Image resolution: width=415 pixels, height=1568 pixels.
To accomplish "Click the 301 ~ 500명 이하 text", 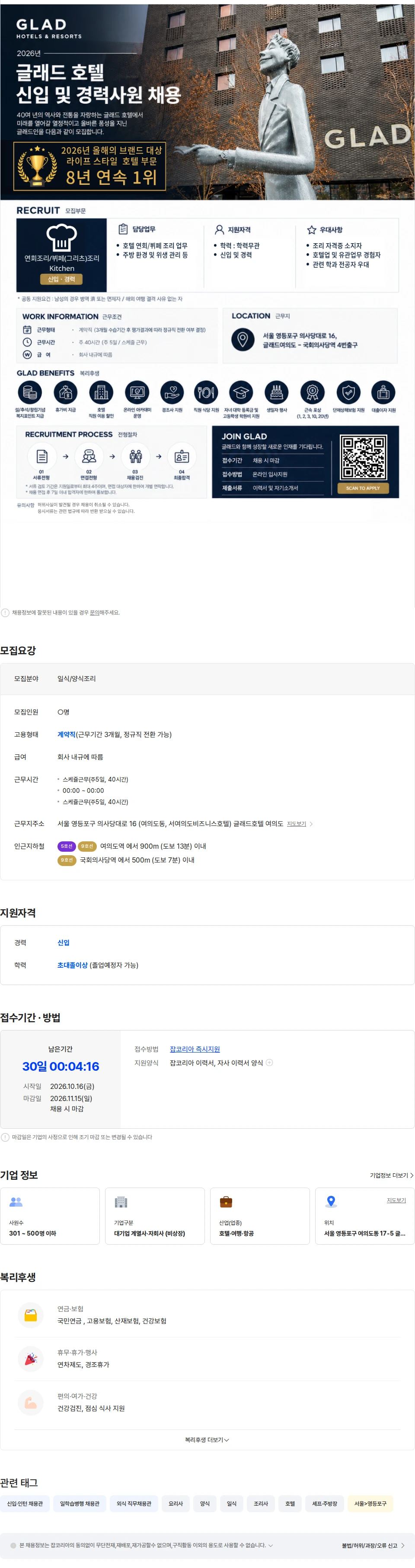I will coord(32,1233).
